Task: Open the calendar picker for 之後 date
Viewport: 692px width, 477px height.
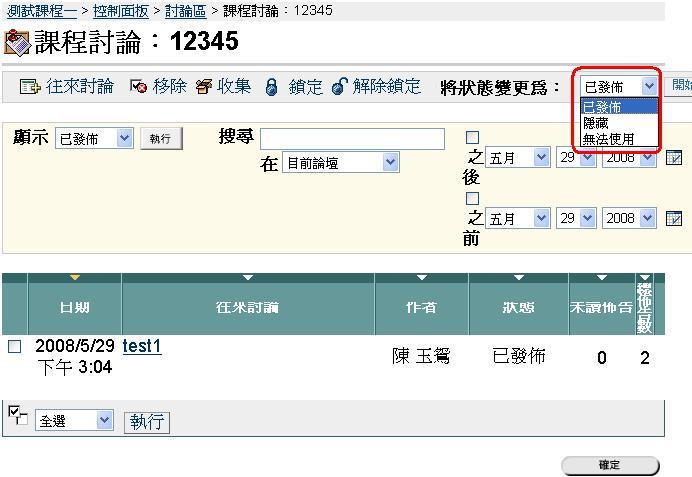Action: (x=674, y=158)
